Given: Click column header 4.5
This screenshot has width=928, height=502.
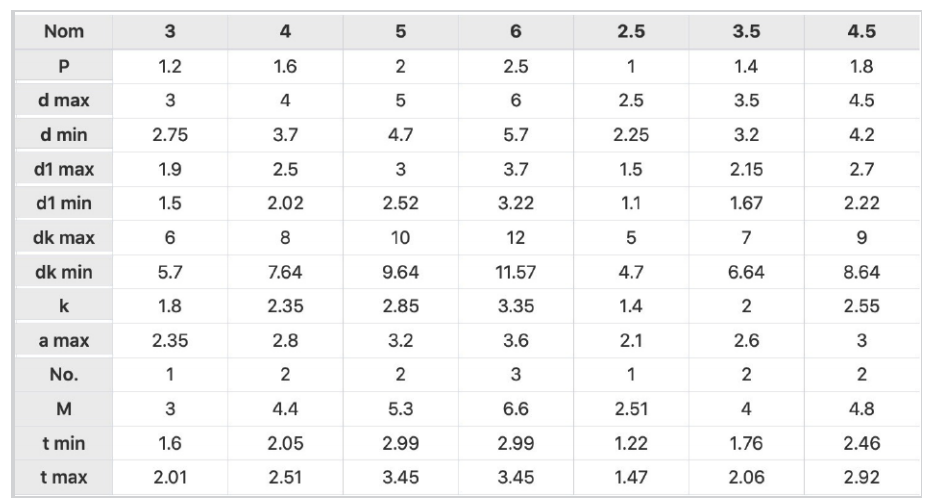Looking at the screenshot, I should 862,31.
